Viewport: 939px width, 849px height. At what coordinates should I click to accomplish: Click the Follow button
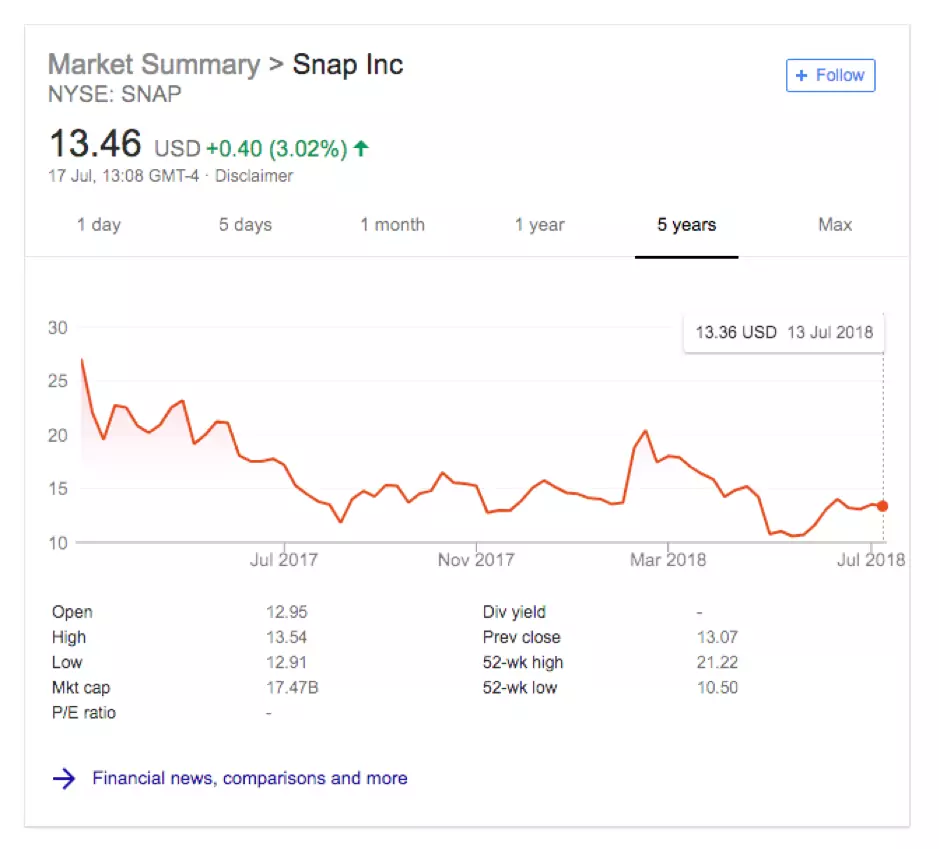(x=830, y=76)
